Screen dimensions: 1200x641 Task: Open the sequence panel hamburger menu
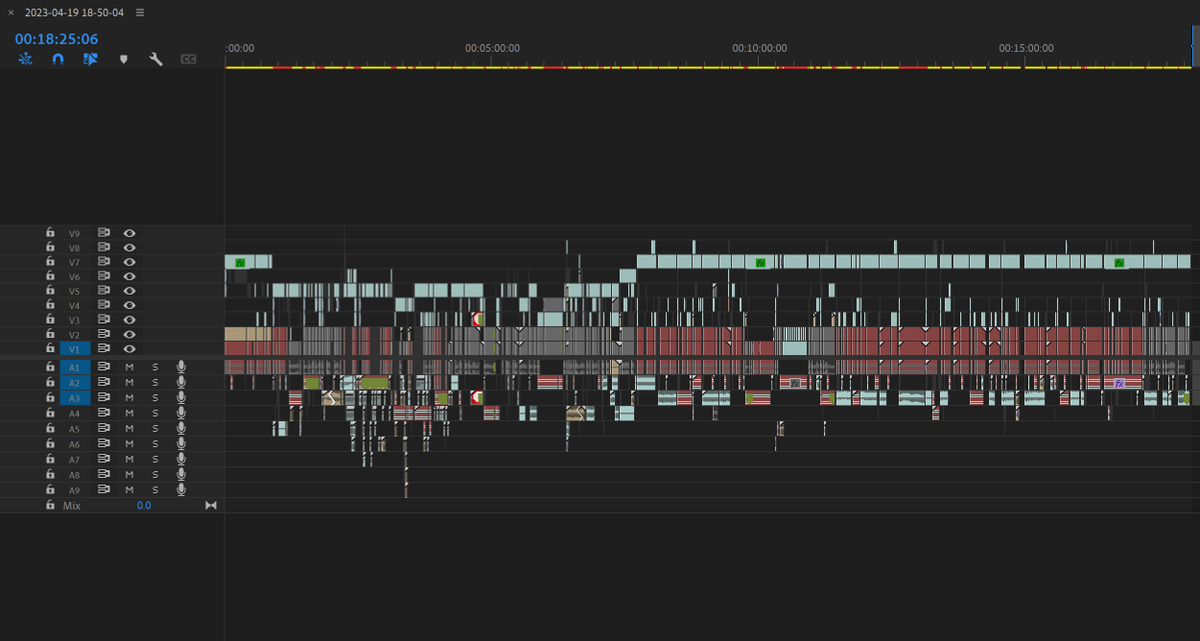tap(140, 13)
